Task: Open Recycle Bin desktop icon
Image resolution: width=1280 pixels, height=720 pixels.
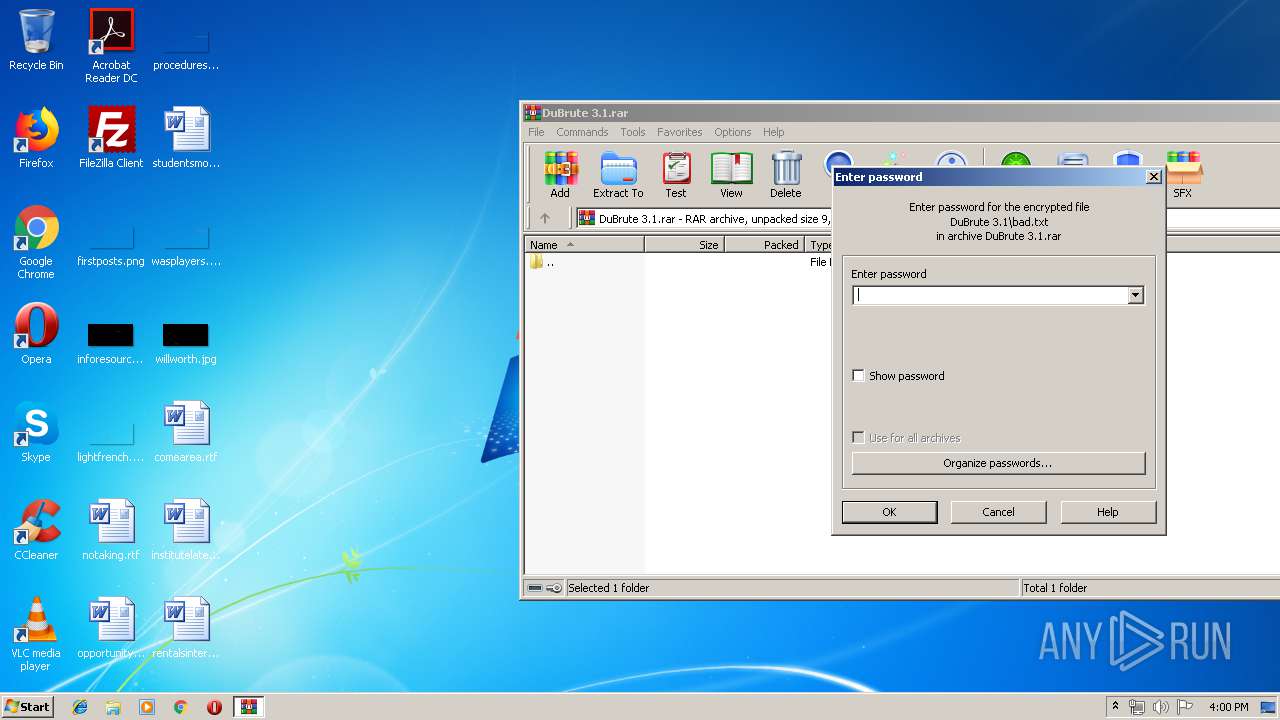Action: tap(36, 40)
